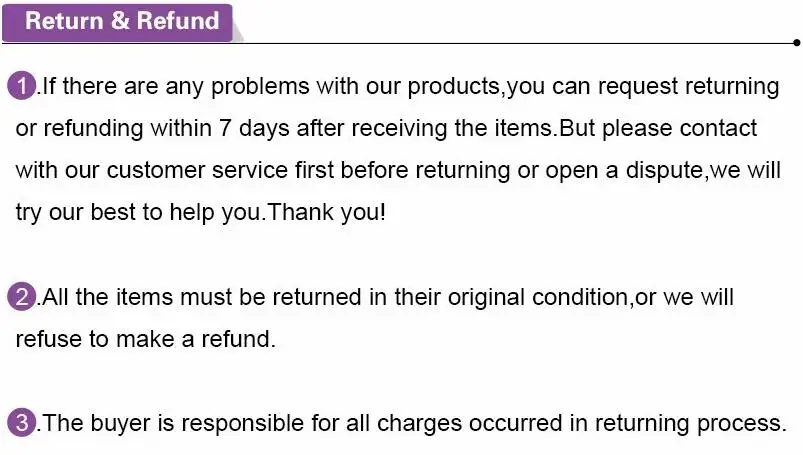The width and height of the screenshot is (803, 455).
Task: Click the purple number 1 circle icon
Action: coord(22,85)
